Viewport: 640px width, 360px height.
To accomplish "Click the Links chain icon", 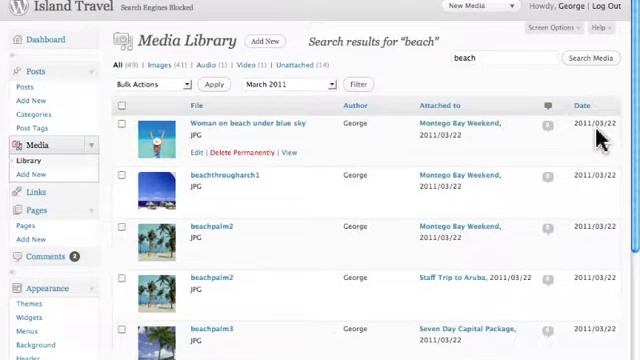I will click(17, 191).
